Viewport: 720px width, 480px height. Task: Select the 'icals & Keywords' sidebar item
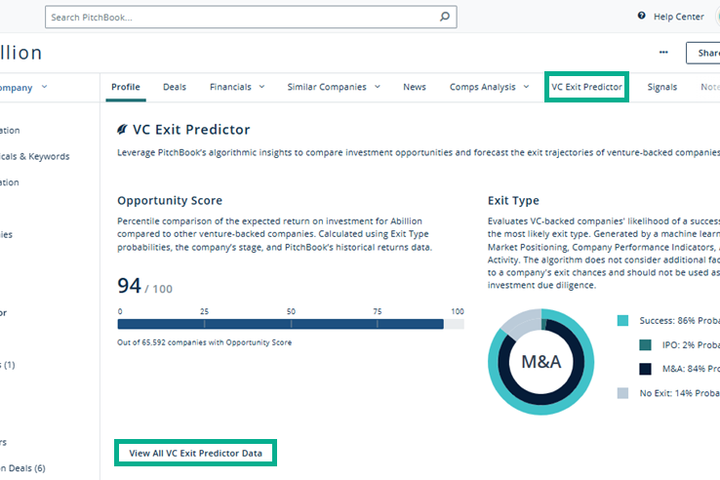coord(35,156)
